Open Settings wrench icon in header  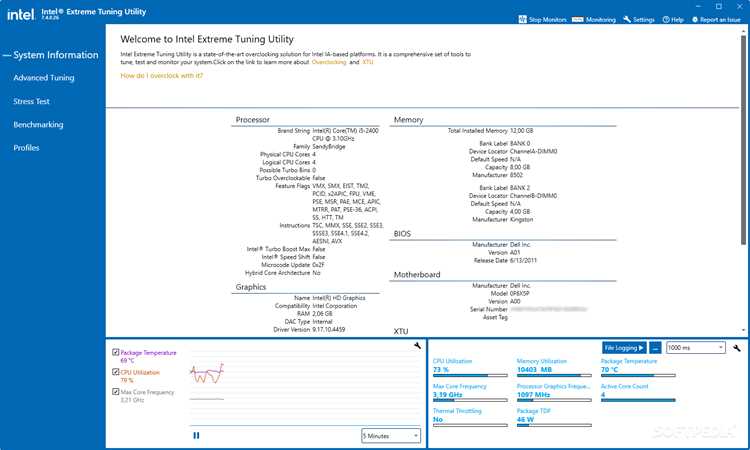point(627,19)
